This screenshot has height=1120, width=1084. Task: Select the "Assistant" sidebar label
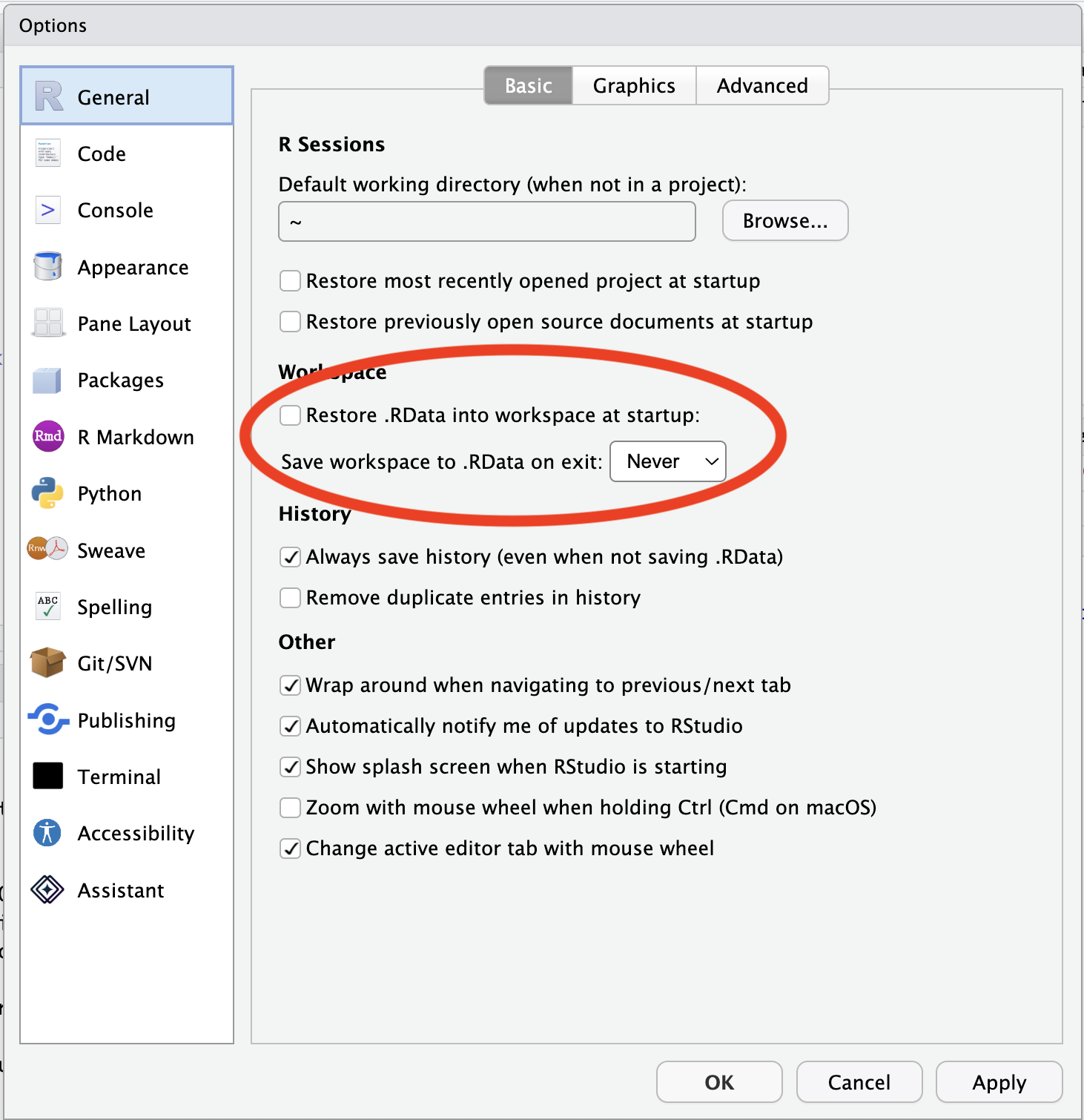[121, 890]
